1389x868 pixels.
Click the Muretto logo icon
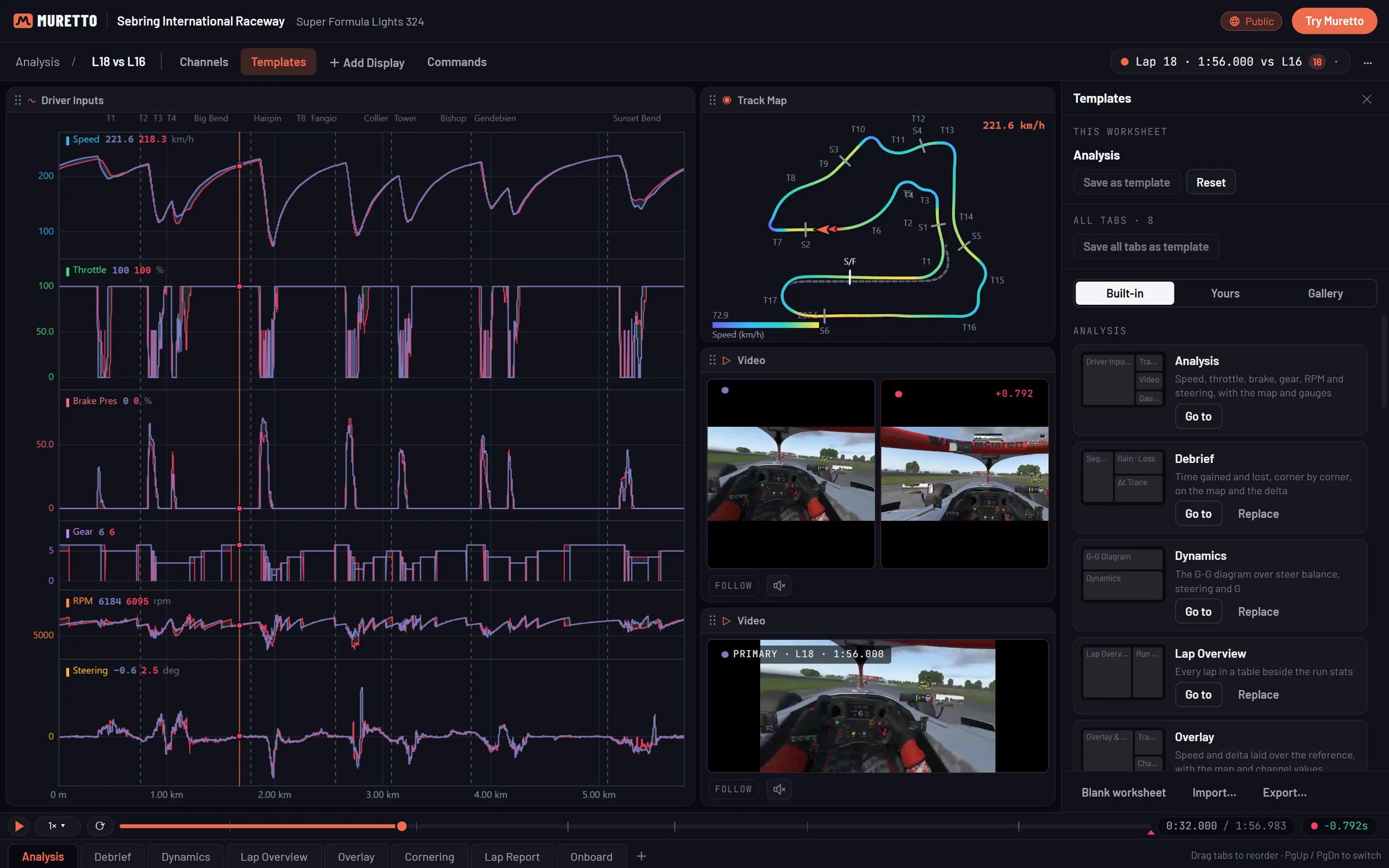click(x=23, y=21)
